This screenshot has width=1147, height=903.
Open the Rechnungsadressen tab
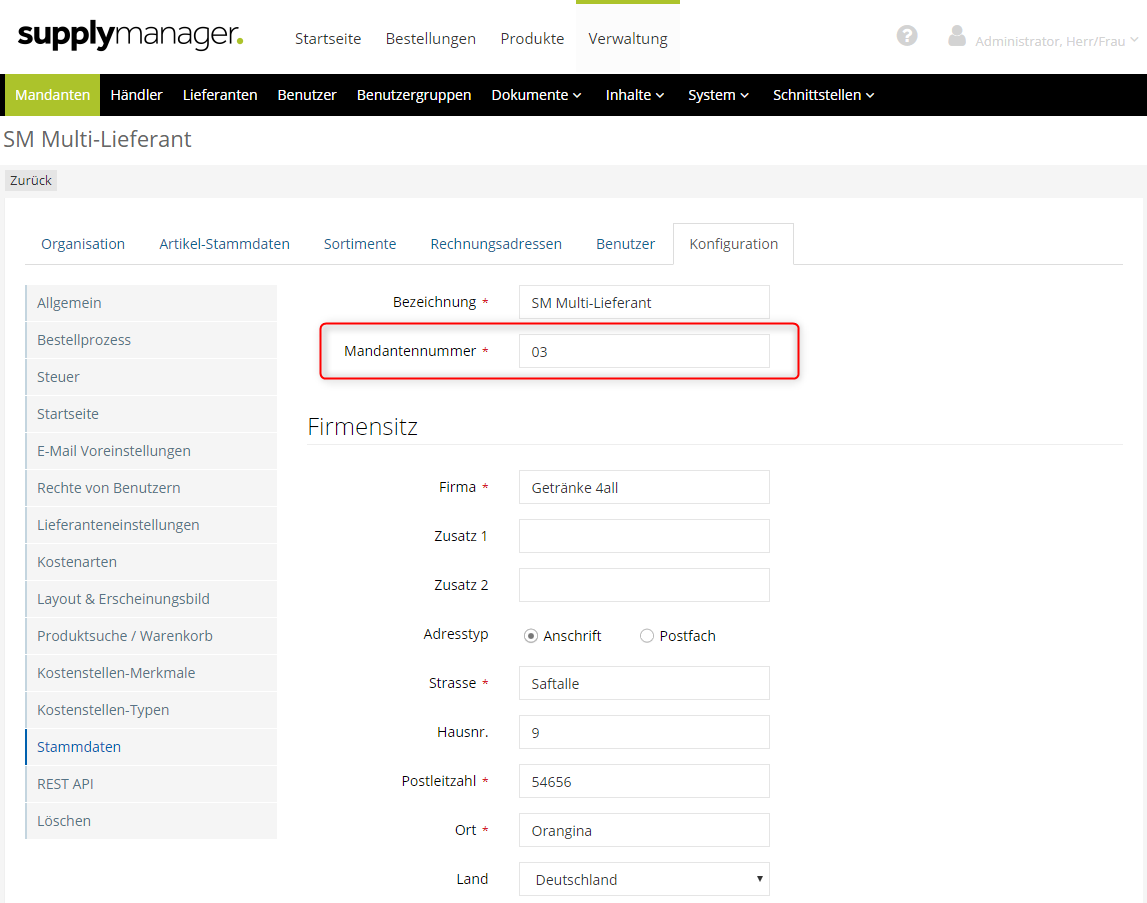click(496, 244)
